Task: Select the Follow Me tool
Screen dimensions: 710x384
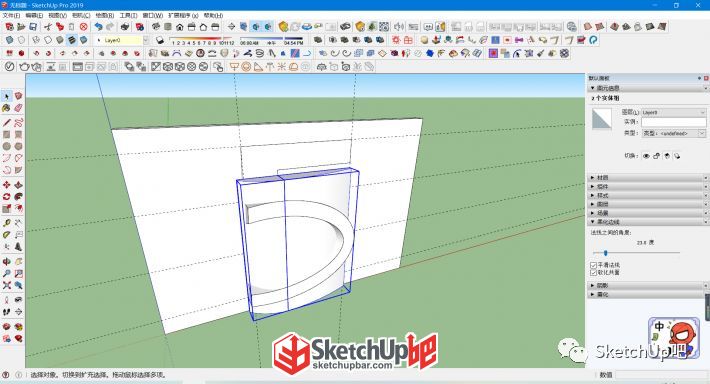Action: [18, 197]
